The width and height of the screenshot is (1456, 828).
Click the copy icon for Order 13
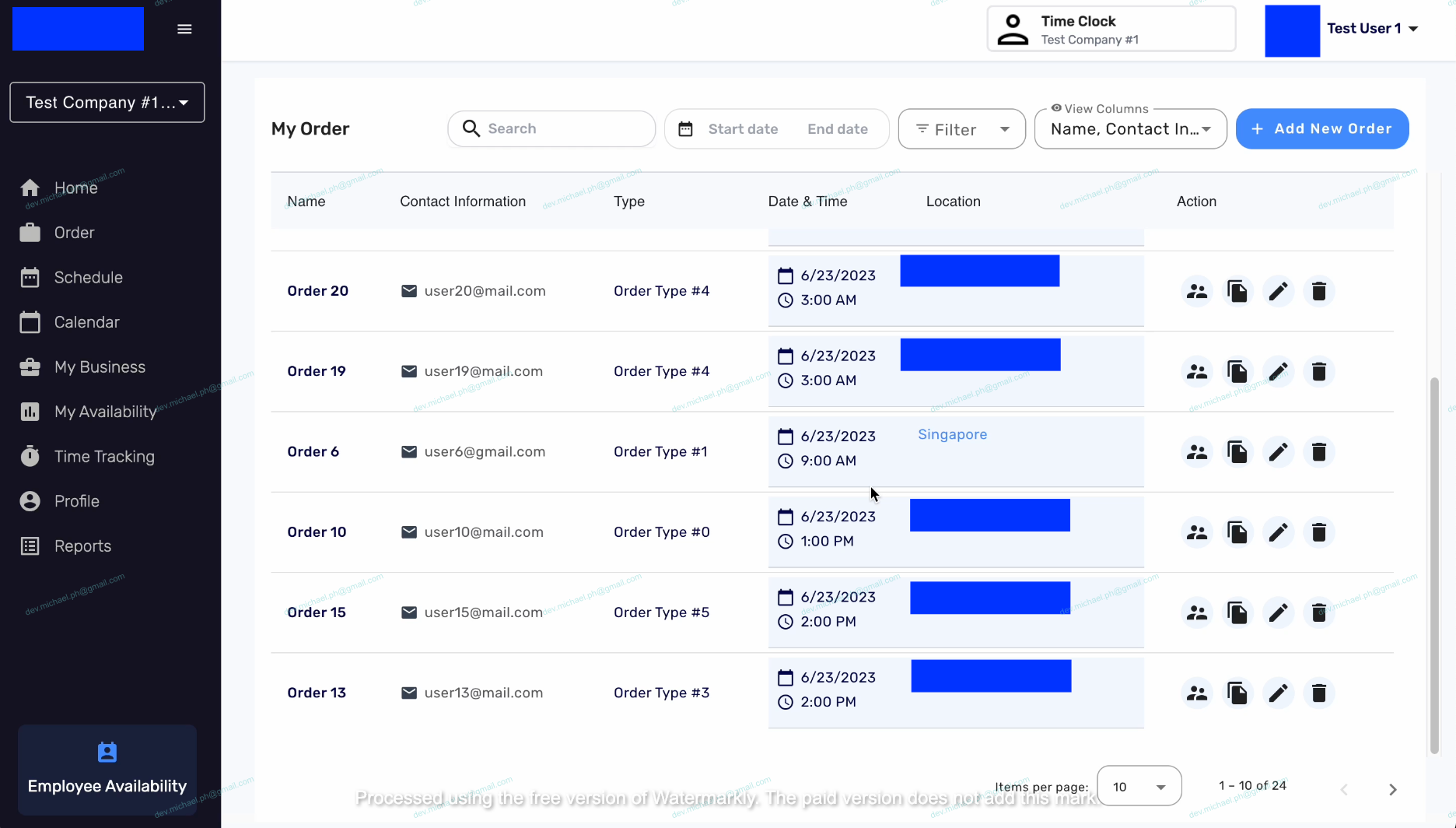[x=1237, y=693]
